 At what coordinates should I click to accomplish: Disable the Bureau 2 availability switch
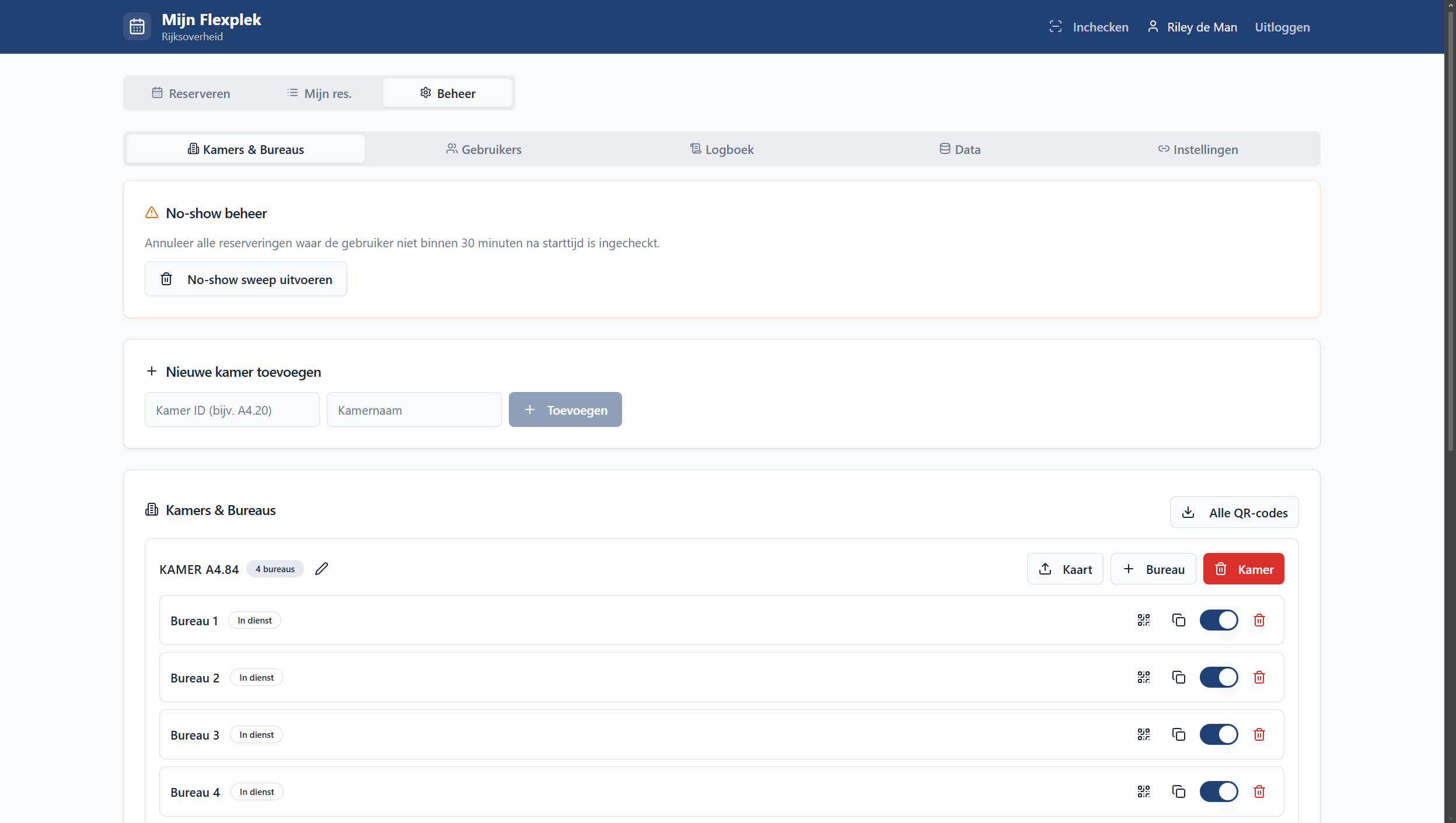tap(1218, 677)
